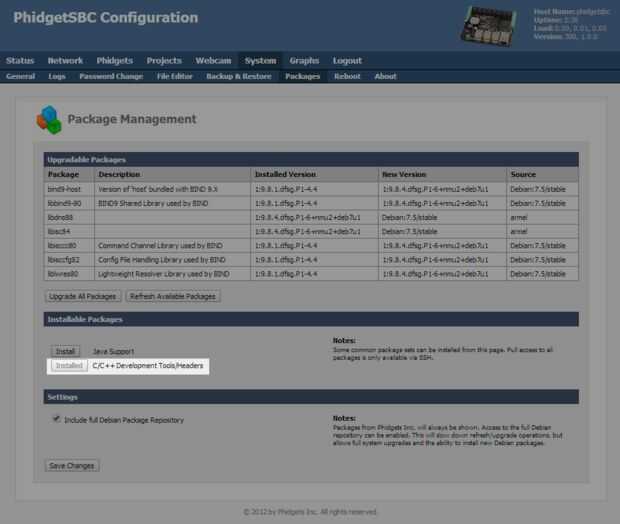Viewport: 620px width, 524px height.
Task: Switch to the Logs submenu tab
Action: click(57, 76)
